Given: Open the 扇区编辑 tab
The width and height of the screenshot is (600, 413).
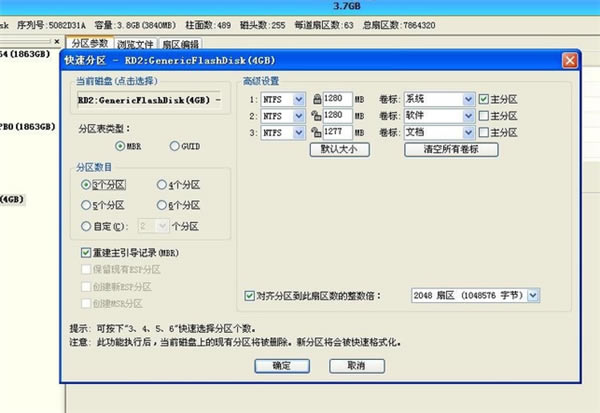Looking at the screenshot, I should click(180, 44).
